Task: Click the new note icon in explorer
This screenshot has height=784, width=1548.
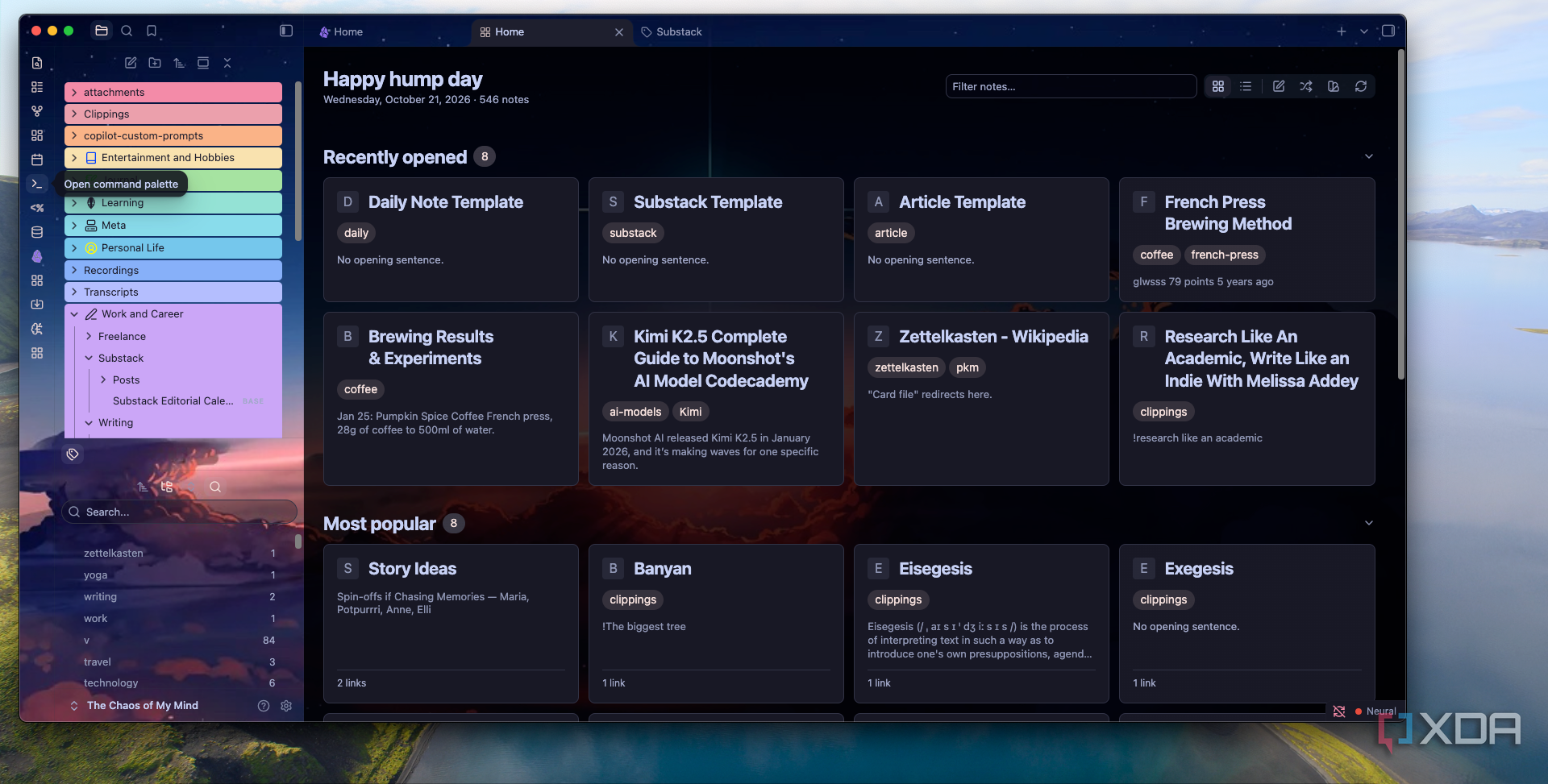Action: coord(131,63)
